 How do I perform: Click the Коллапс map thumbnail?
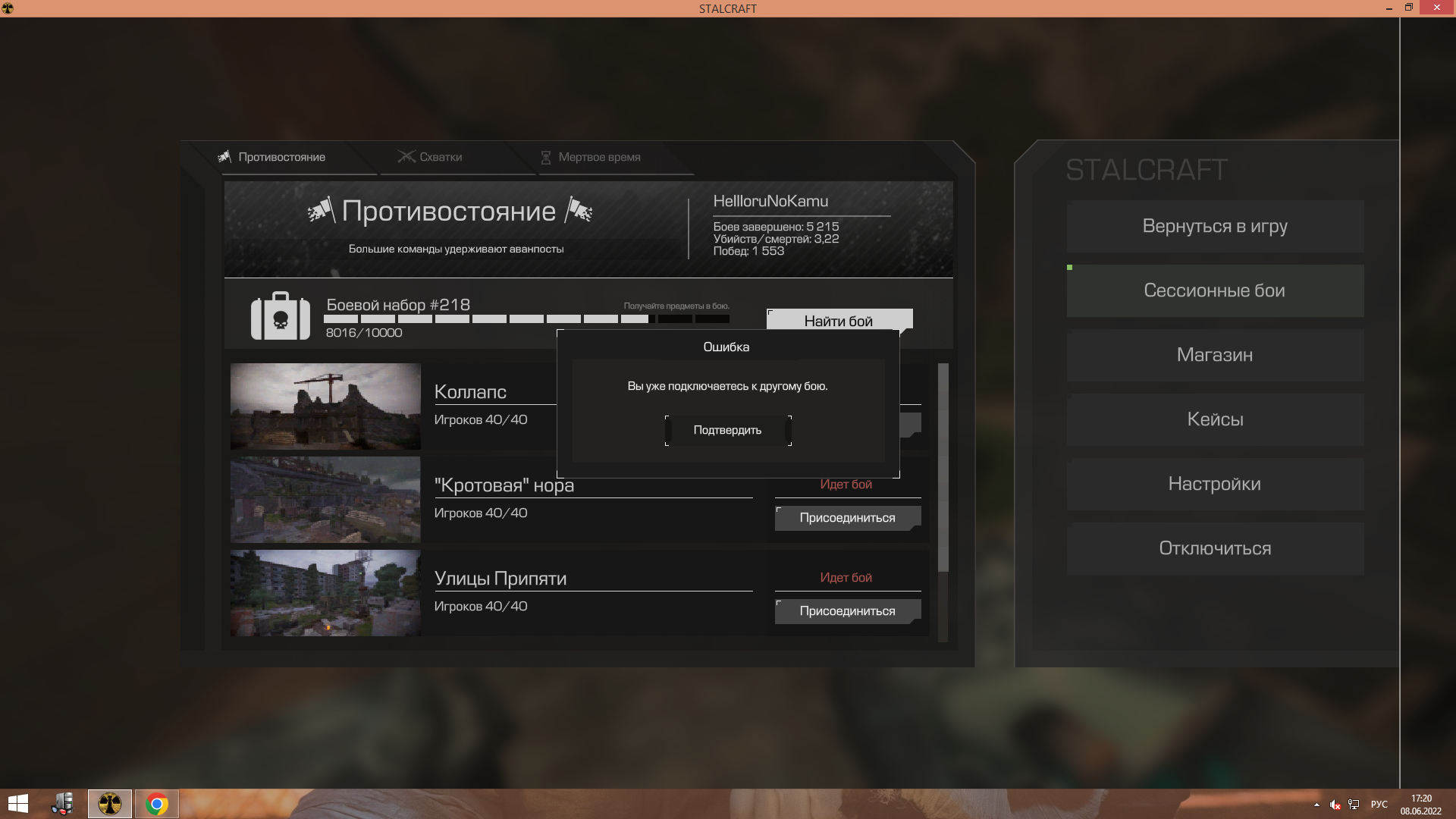[x=325, y=406]
